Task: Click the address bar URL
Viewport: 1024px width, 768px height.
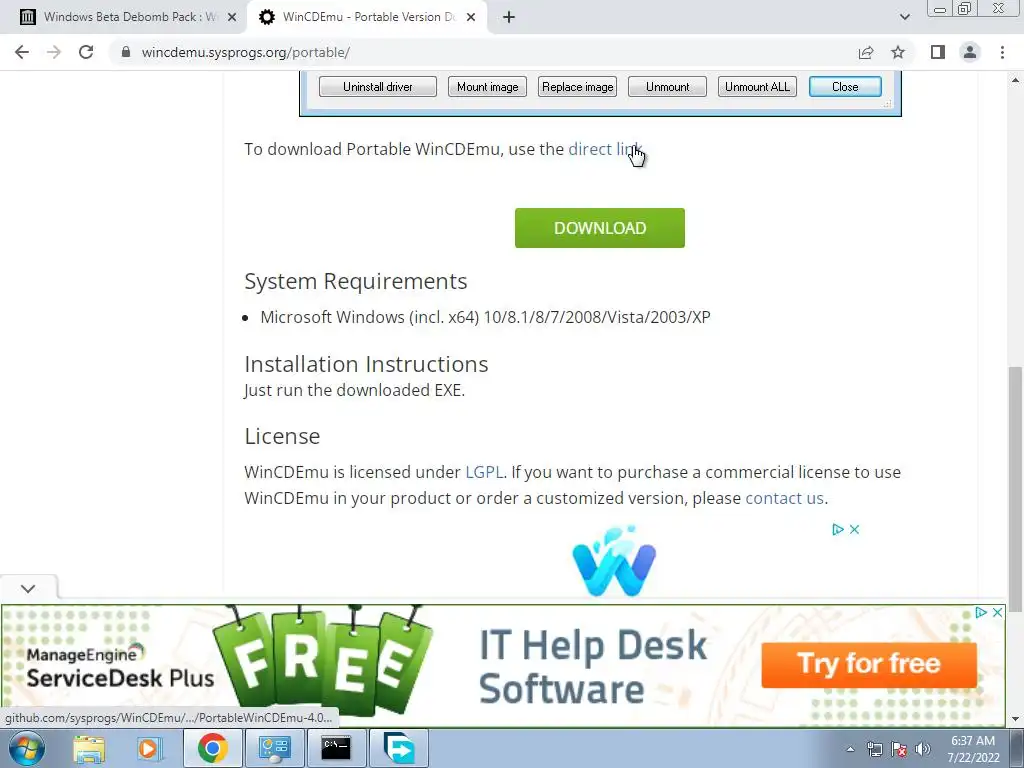Action: 246,52
